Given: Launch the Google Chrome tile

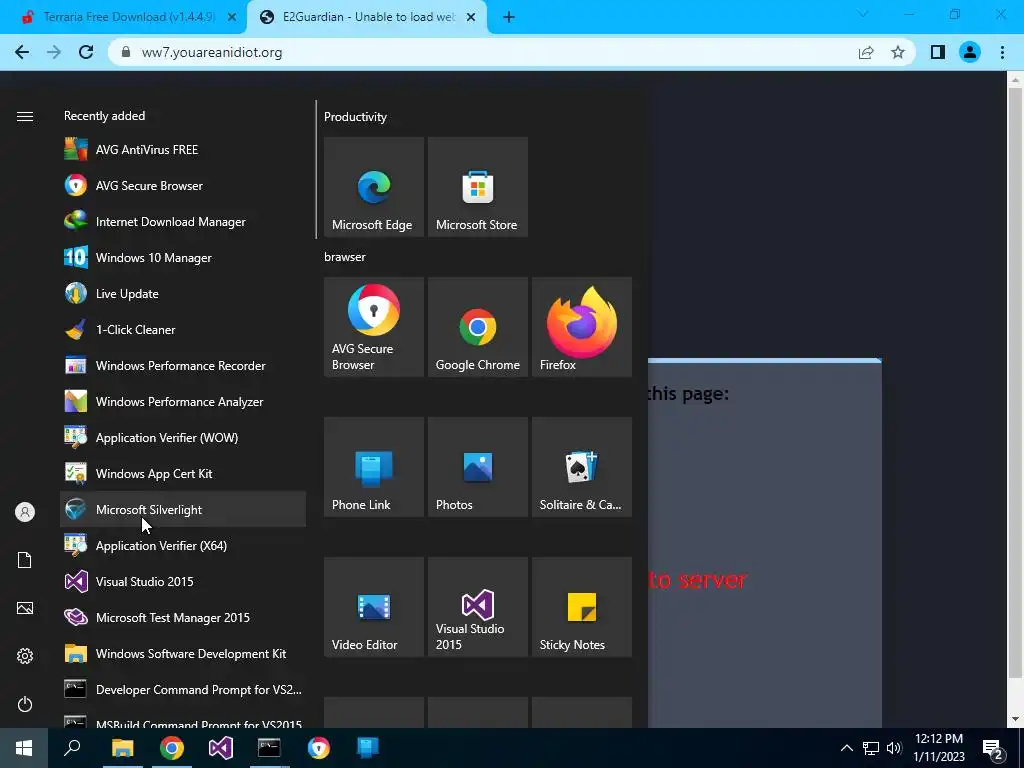Looking at the screenshot, I should 477,327.
